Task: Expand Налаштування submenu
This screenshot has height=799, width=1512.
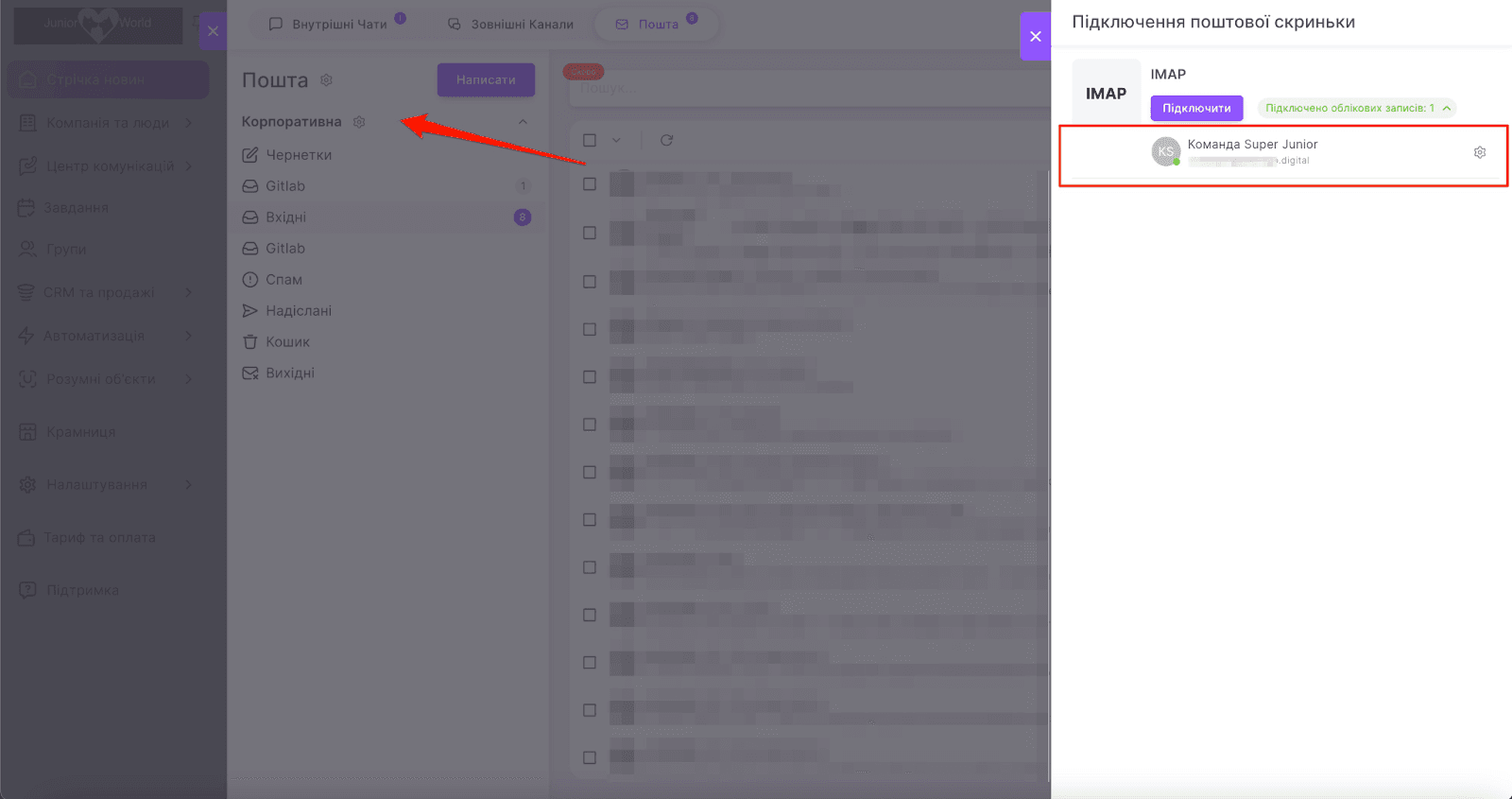Action: tap(188, 484)
